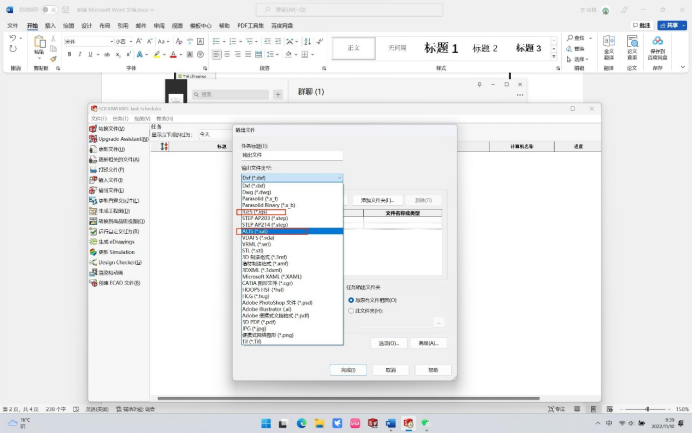693x433 pixels.
Task: Click the decrease font size icon
Action: pyautogui.click(x=149, y=41)
